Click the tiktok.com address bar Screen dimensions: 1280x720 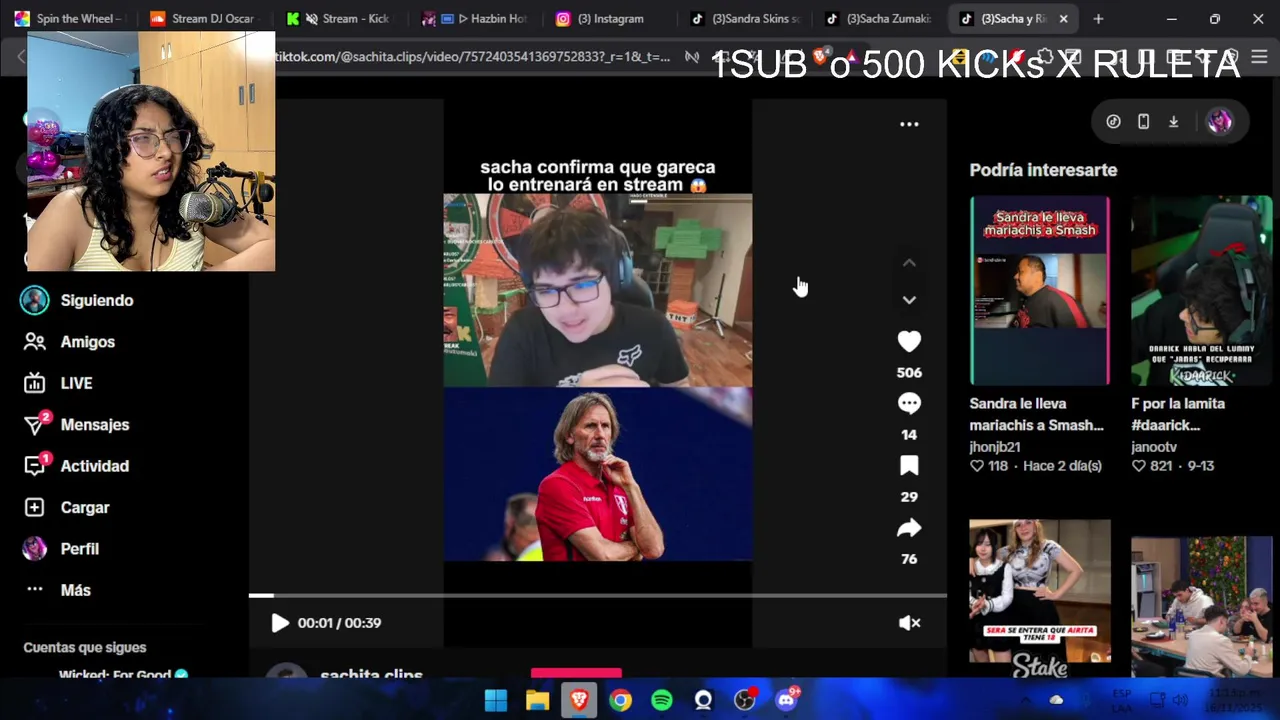tap(472, 57)
